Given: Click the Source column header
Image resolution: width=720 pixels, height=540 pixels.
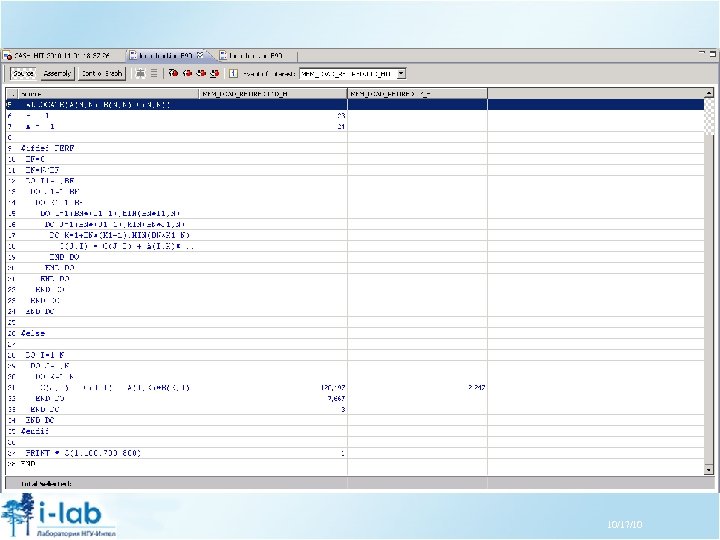Looking at the screenshot, I should coord(108,94).
